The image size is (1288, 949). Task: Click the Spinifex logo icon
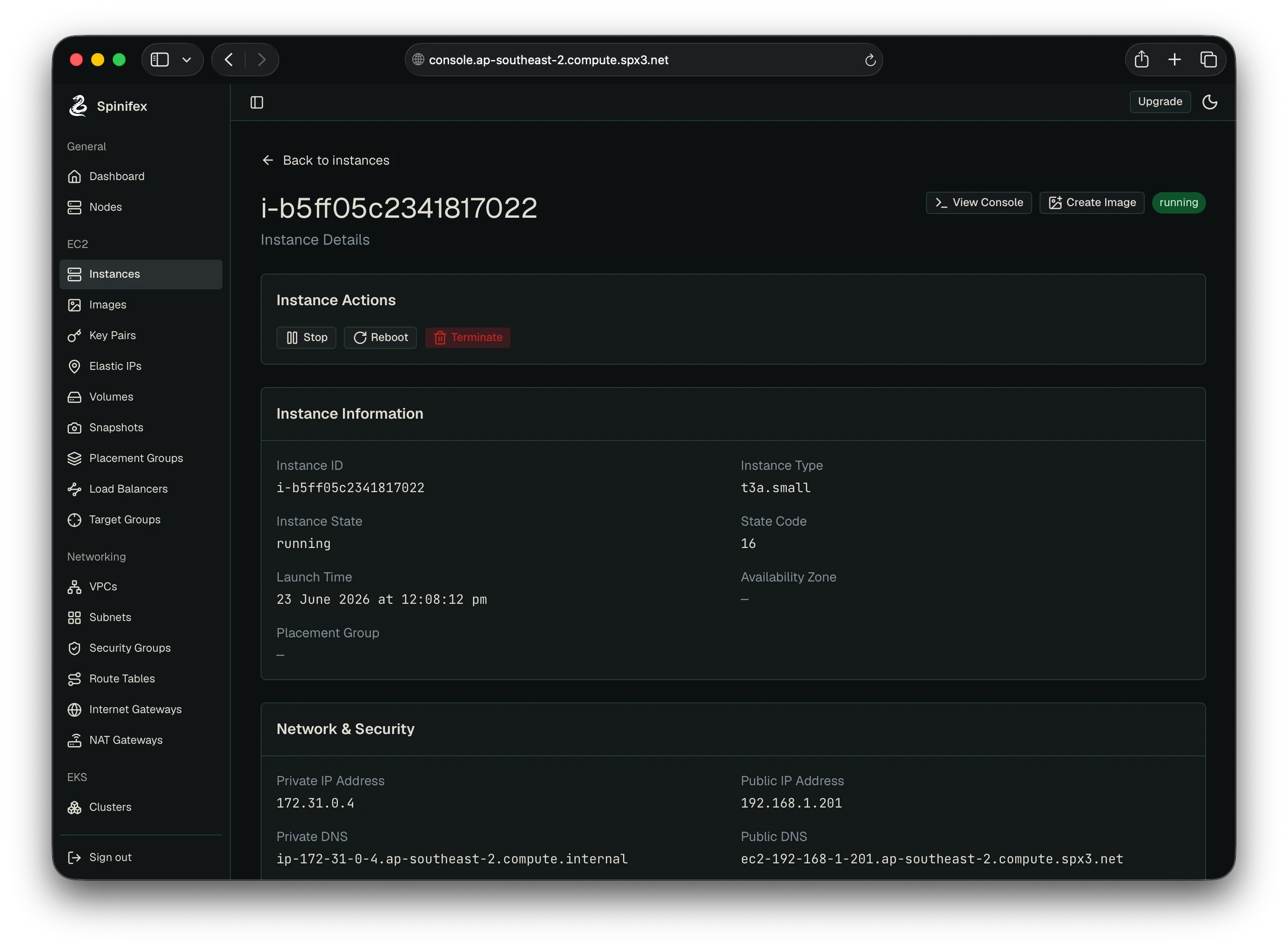coord(78,106)
